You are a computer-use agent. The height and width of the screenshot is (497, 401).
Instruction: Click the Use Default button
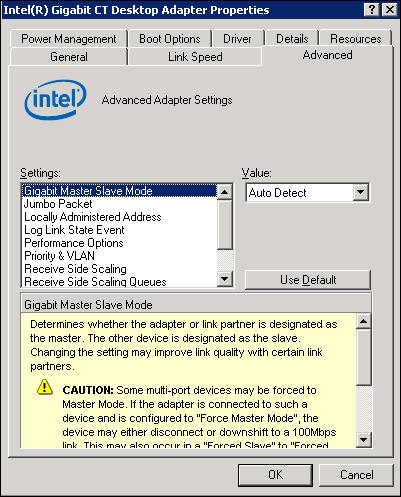[308, 280]
